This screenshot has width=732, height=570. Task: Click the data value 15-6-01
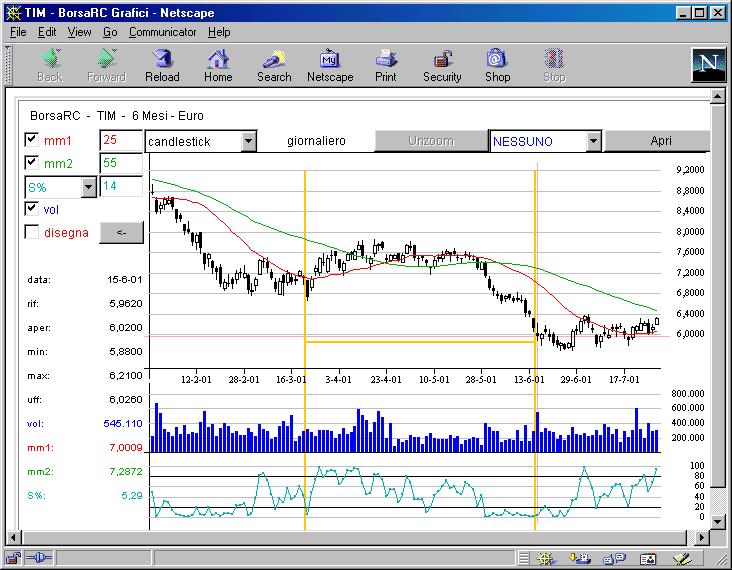125,280
